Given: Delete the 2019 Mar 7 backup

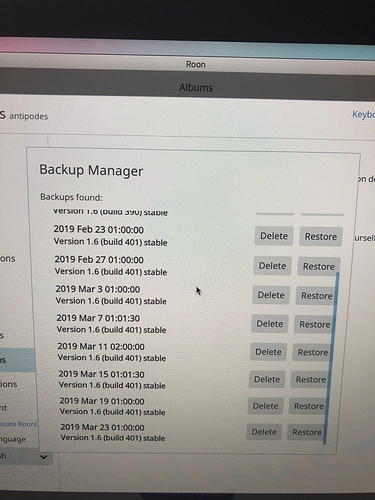Looking at the screenshot, I should coord(269,324).
